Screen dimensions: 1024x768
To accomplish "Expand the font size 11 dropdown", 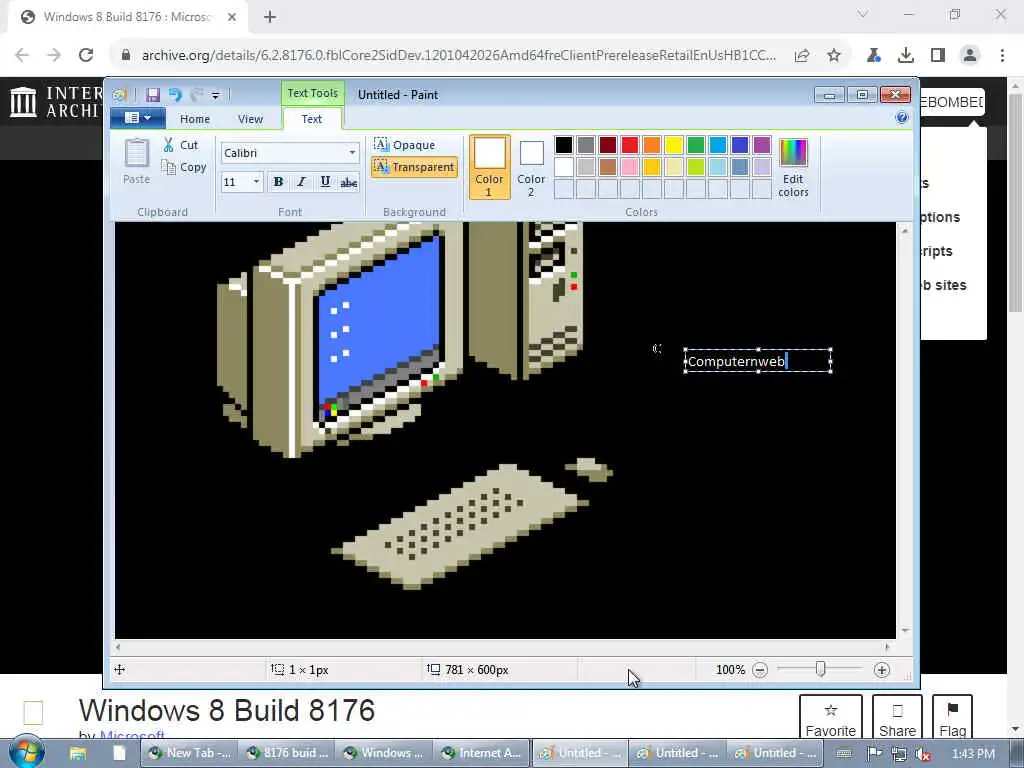I will click(256, 182).
